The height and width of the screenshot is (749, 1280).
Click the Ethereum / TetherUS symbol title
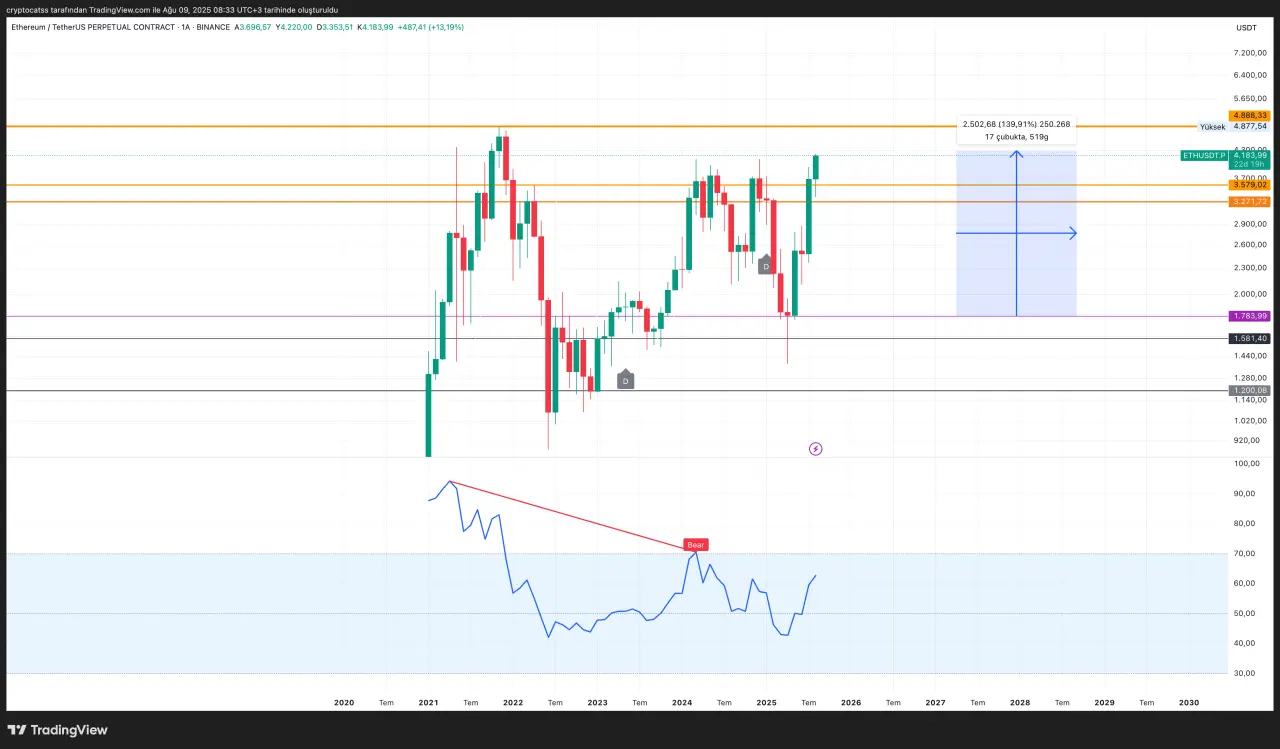coord(90,27)
